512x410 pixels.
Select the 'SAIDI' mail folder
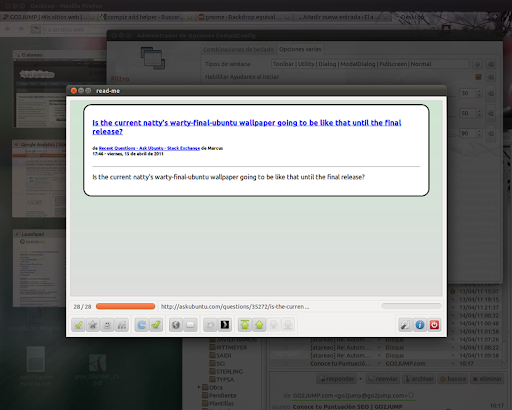[220, 355]
